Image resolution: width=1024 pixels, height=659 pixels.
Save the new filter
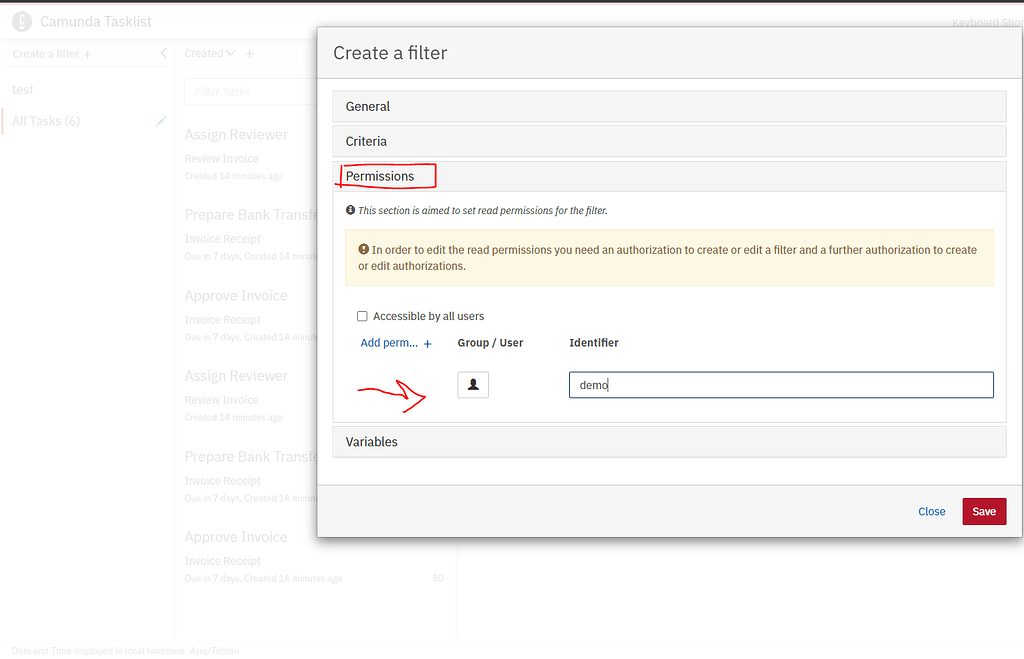click(x=984, y=511)
